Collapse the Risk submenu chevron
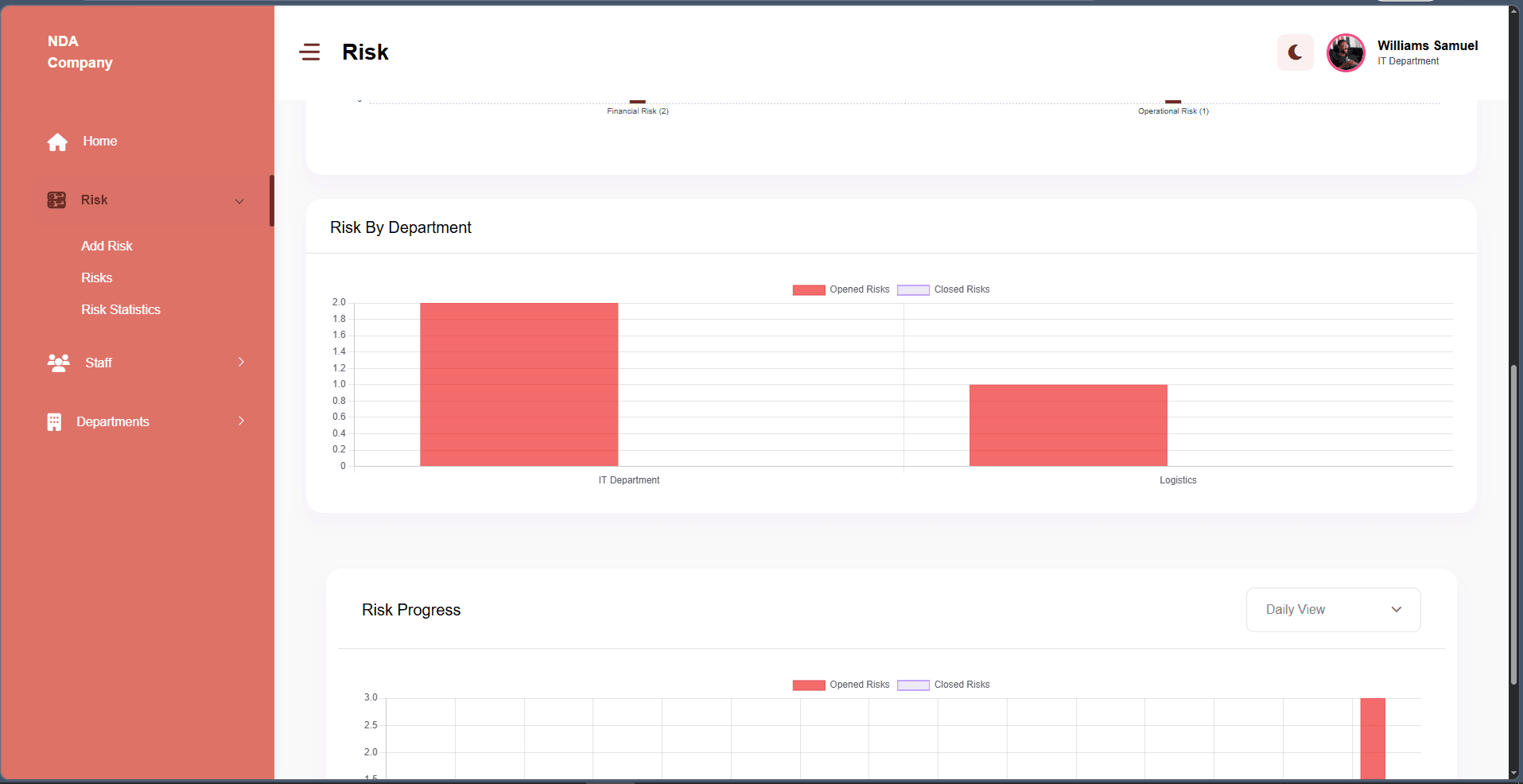Image resolution: width=1523 pixels, height=784 pixels. coord(239,201)
